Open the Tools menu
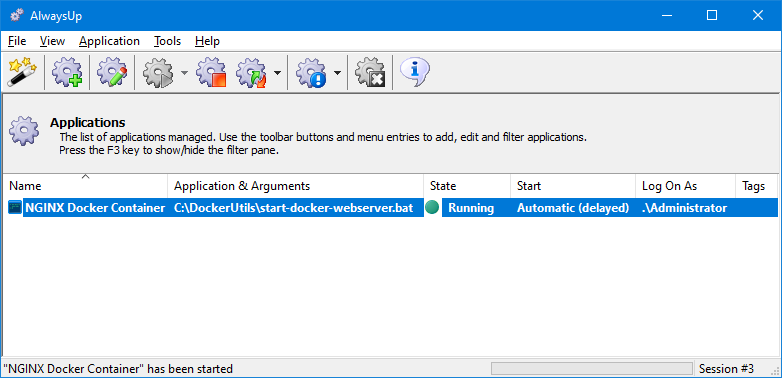The image size is (782, 378). pyautogui.click(x=168, y=41)
